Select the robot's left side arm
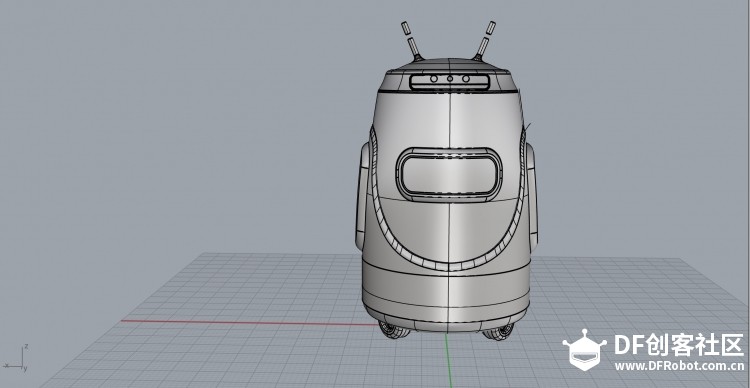The image size is (750, 388). (x=364, y=196)
